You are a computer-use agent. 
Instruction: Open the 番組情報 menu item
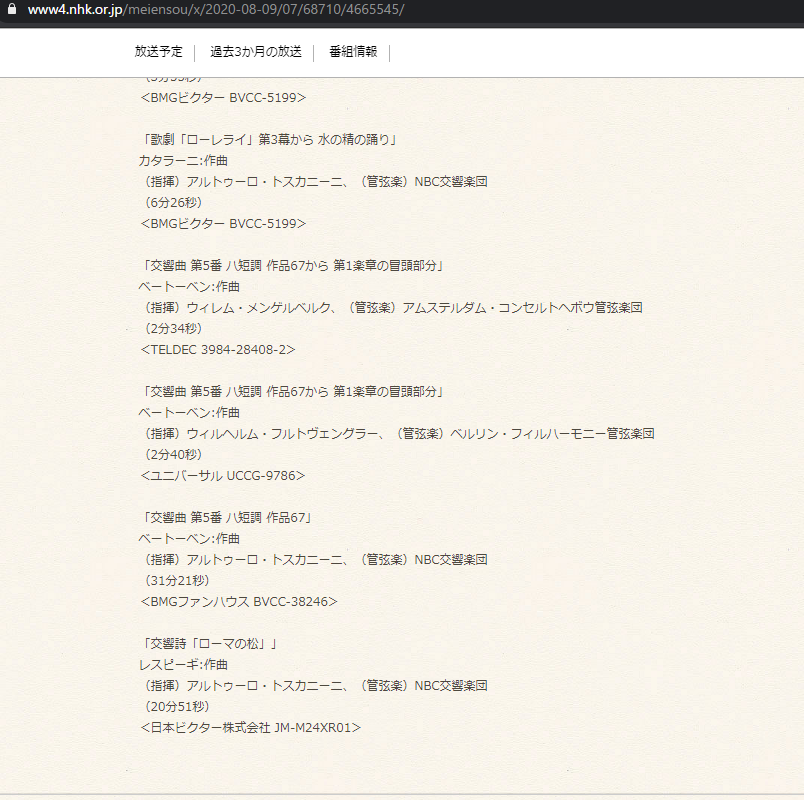point(353,52)
